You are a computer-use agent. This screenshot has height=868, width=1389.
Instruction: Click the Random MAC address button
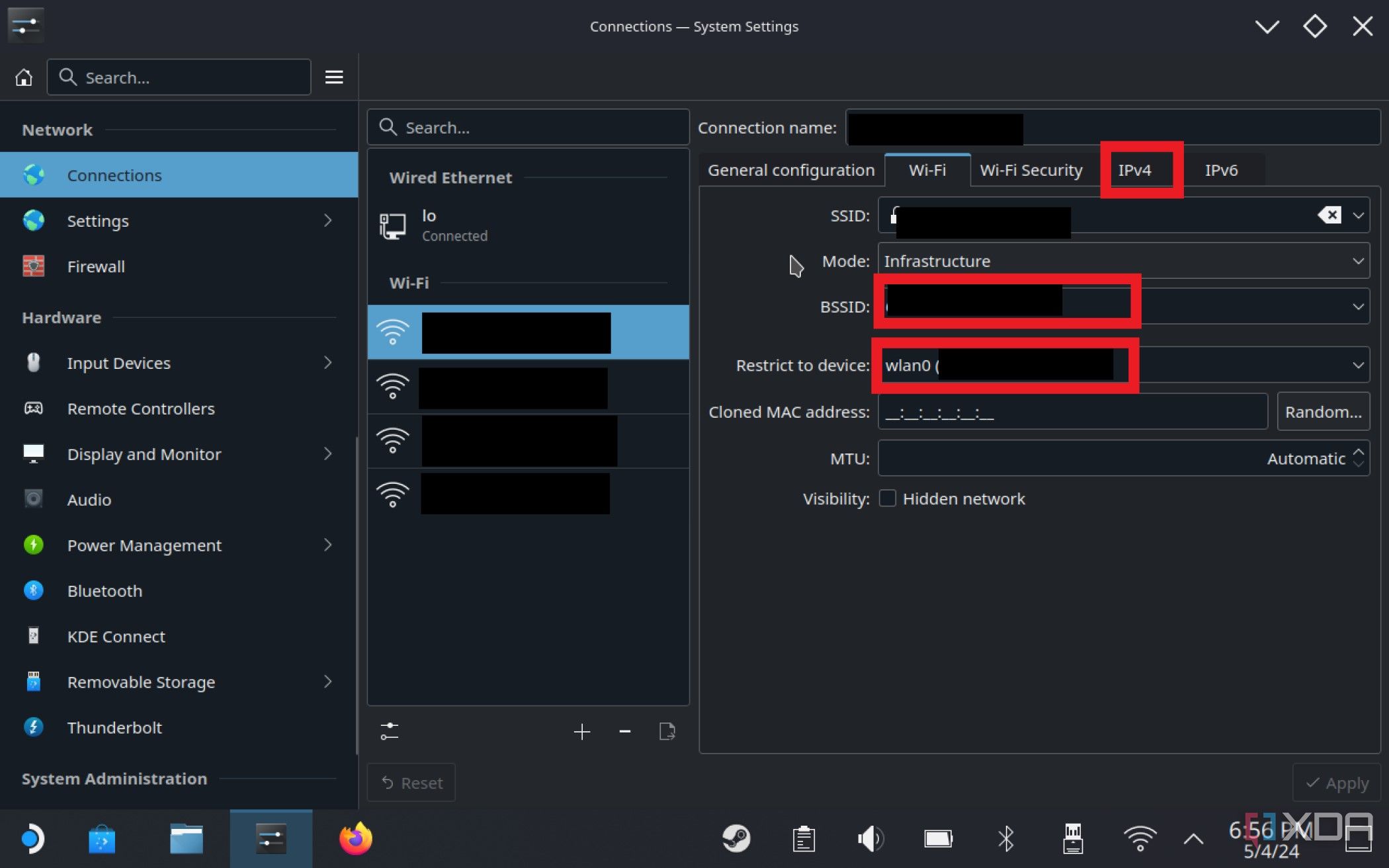1322,411
